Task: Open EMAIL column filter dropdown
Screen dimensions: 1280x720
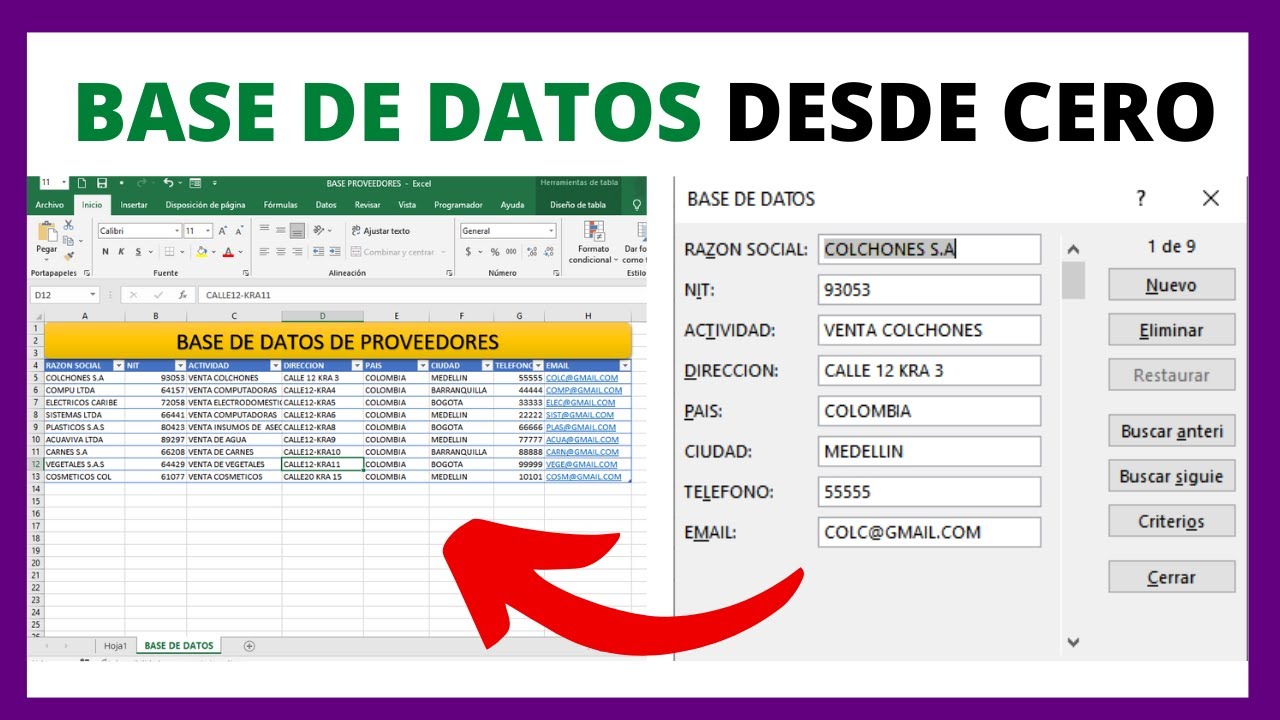Action: pos(626,365)
